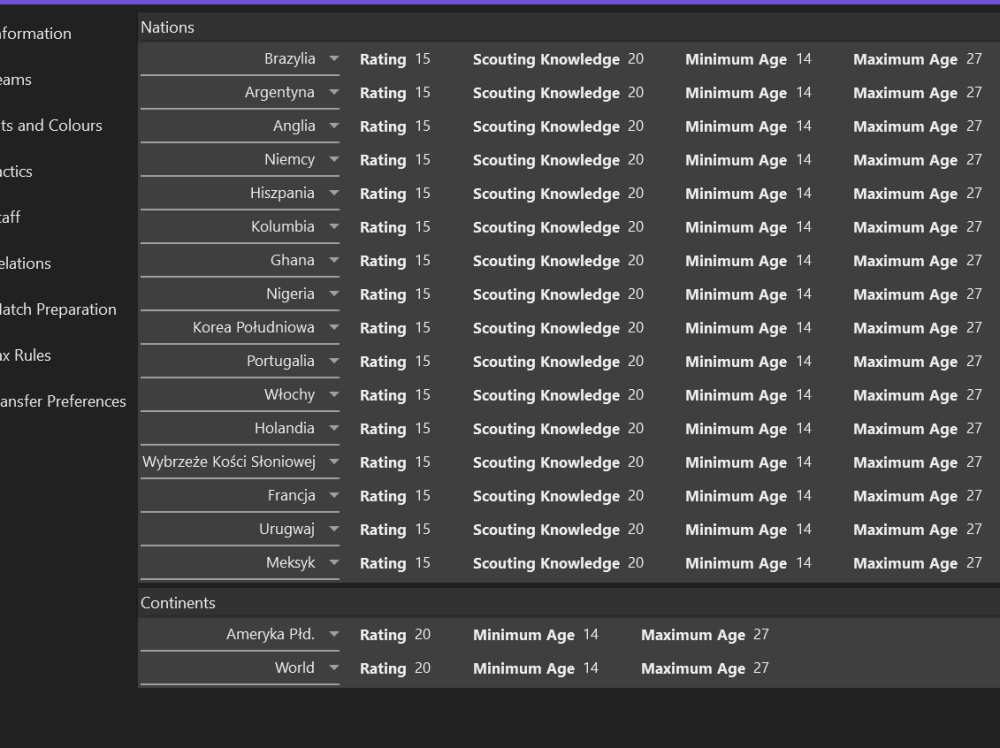Expand the Hiszpania nation dropdown arrow

(334, 193)
